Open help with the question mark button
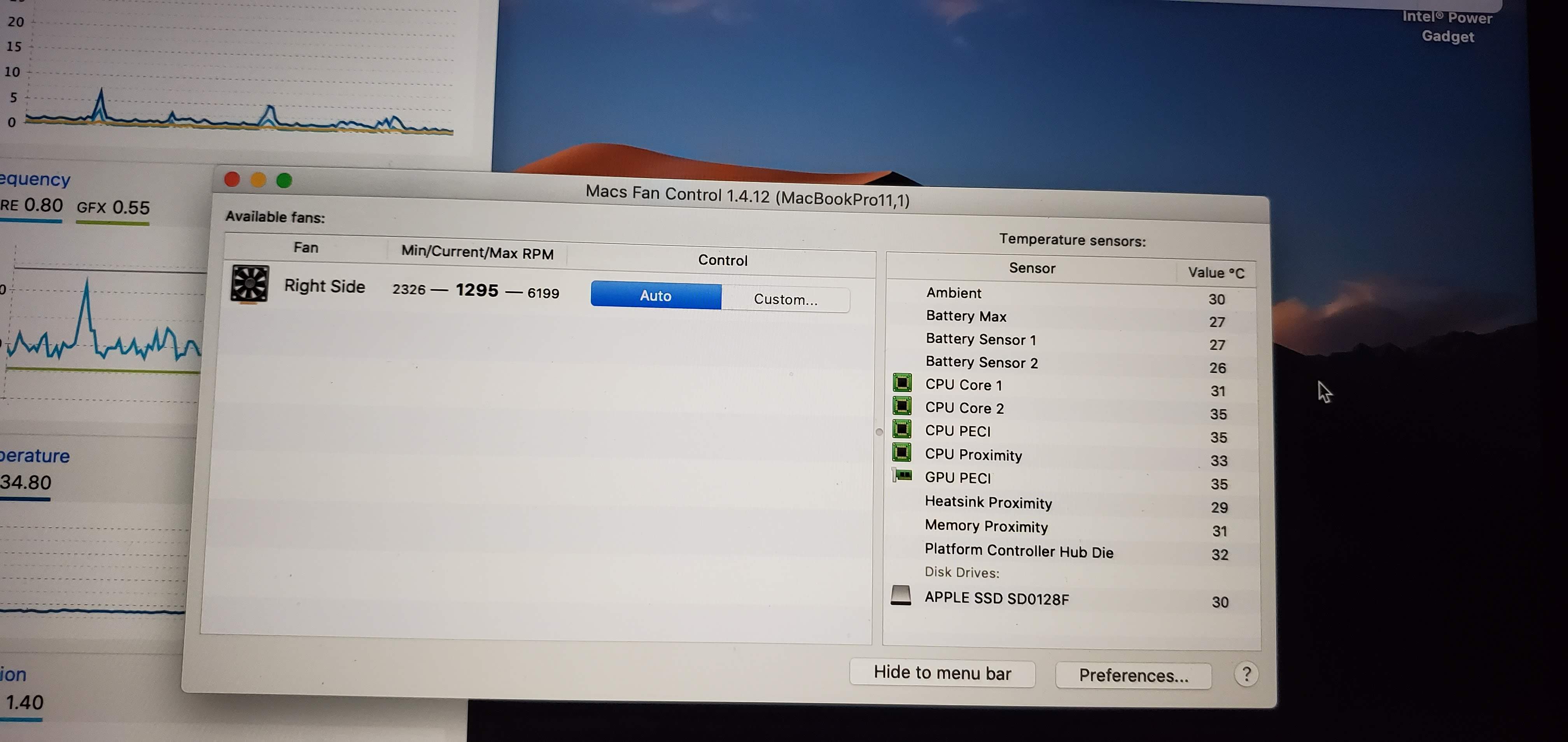Image resolution: width=1568 pixels, height=742 pixels. pyautogui.click(x=1246, y=674)
